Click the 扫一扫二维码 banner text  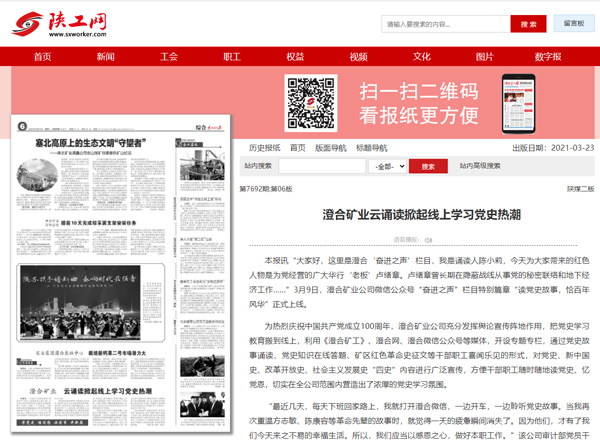click(x=419, y=91)
